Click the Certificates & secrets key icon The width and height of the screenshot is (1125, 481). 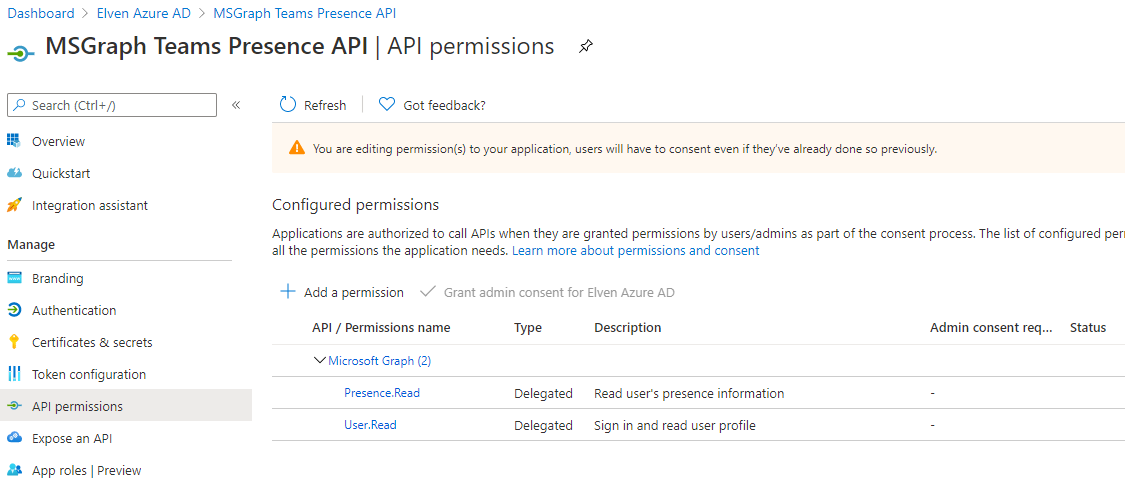[x=14, y=342]
